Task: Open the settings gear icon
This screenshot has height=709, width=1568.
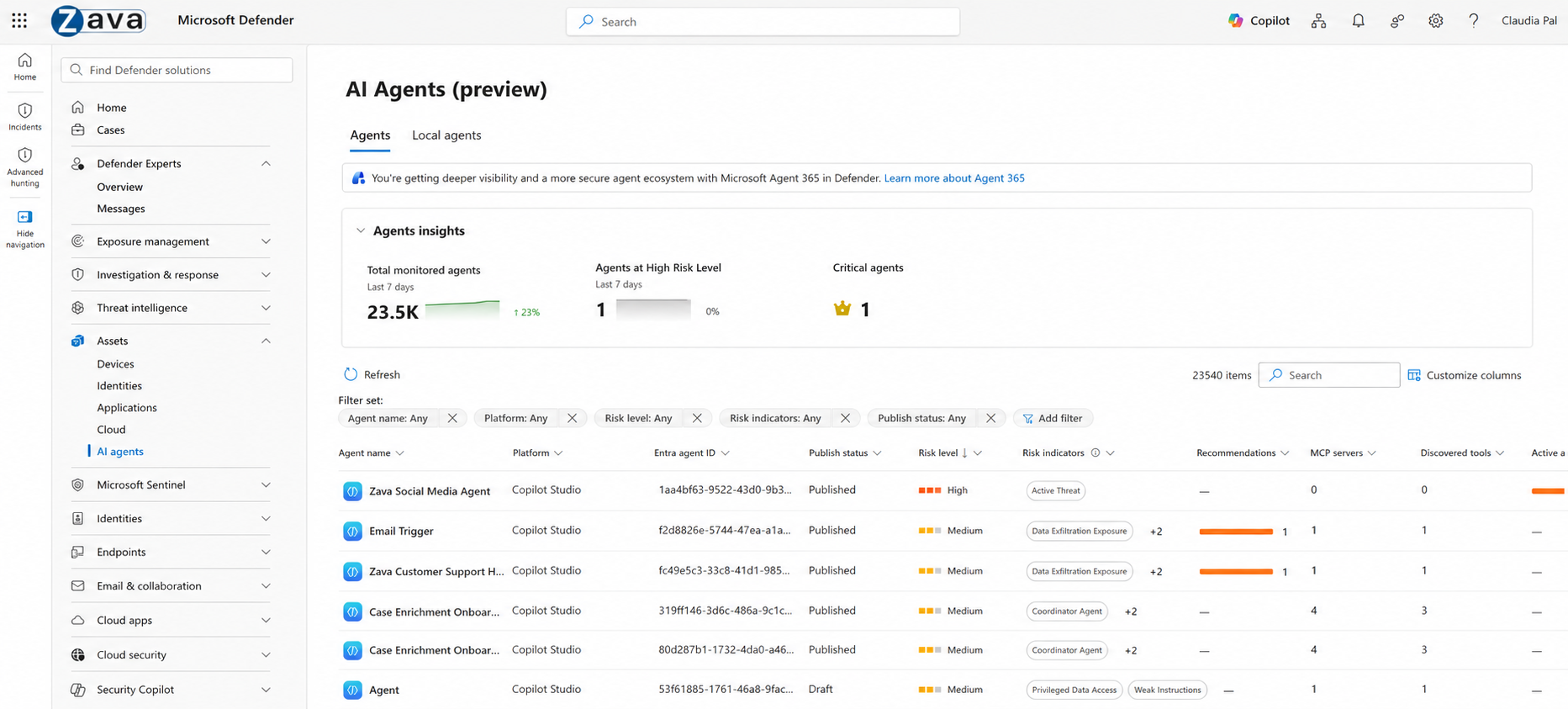Action: 1435,21
